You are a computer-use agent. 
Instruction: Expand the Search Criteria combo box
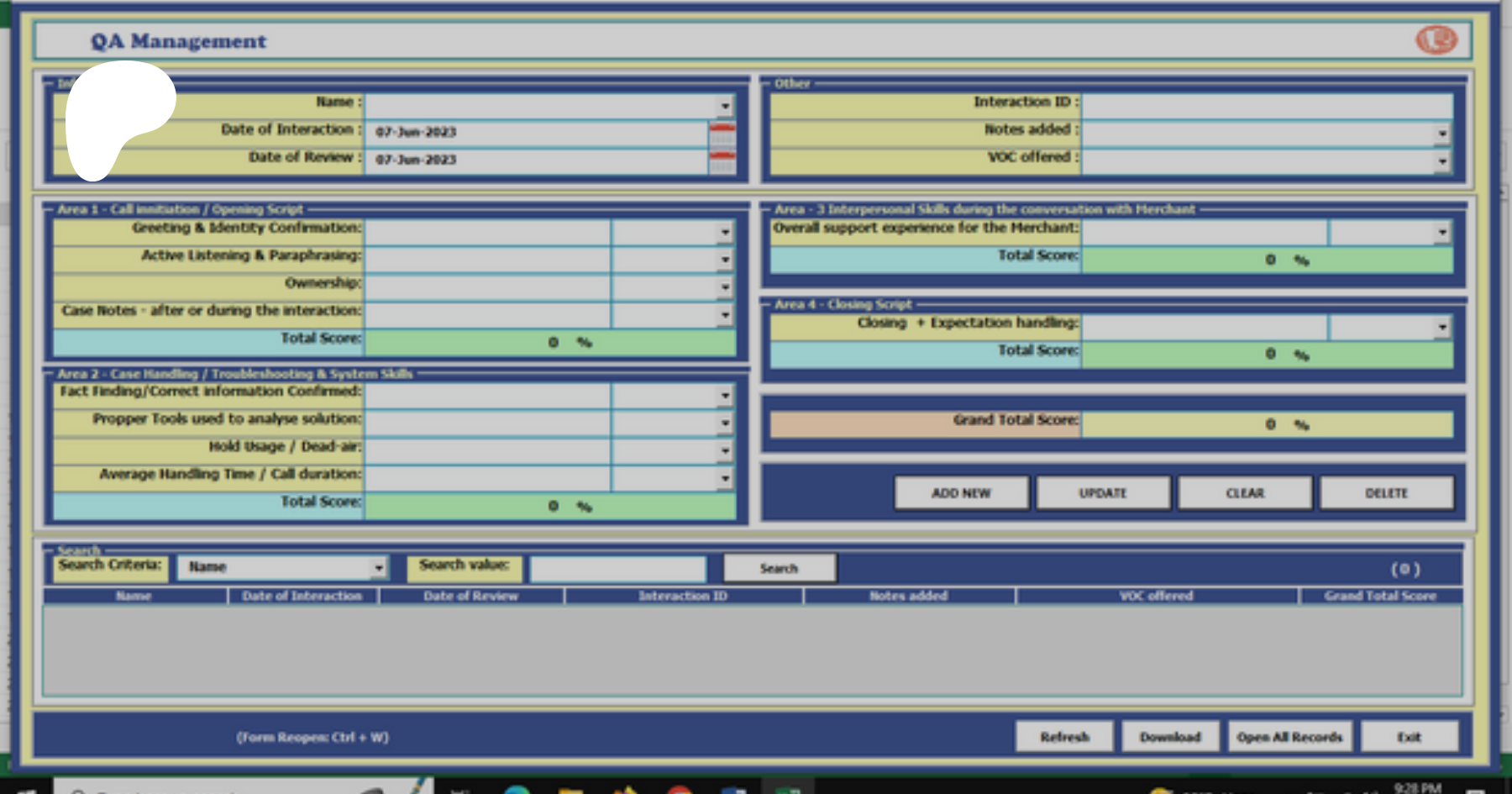tap(378, 568)
